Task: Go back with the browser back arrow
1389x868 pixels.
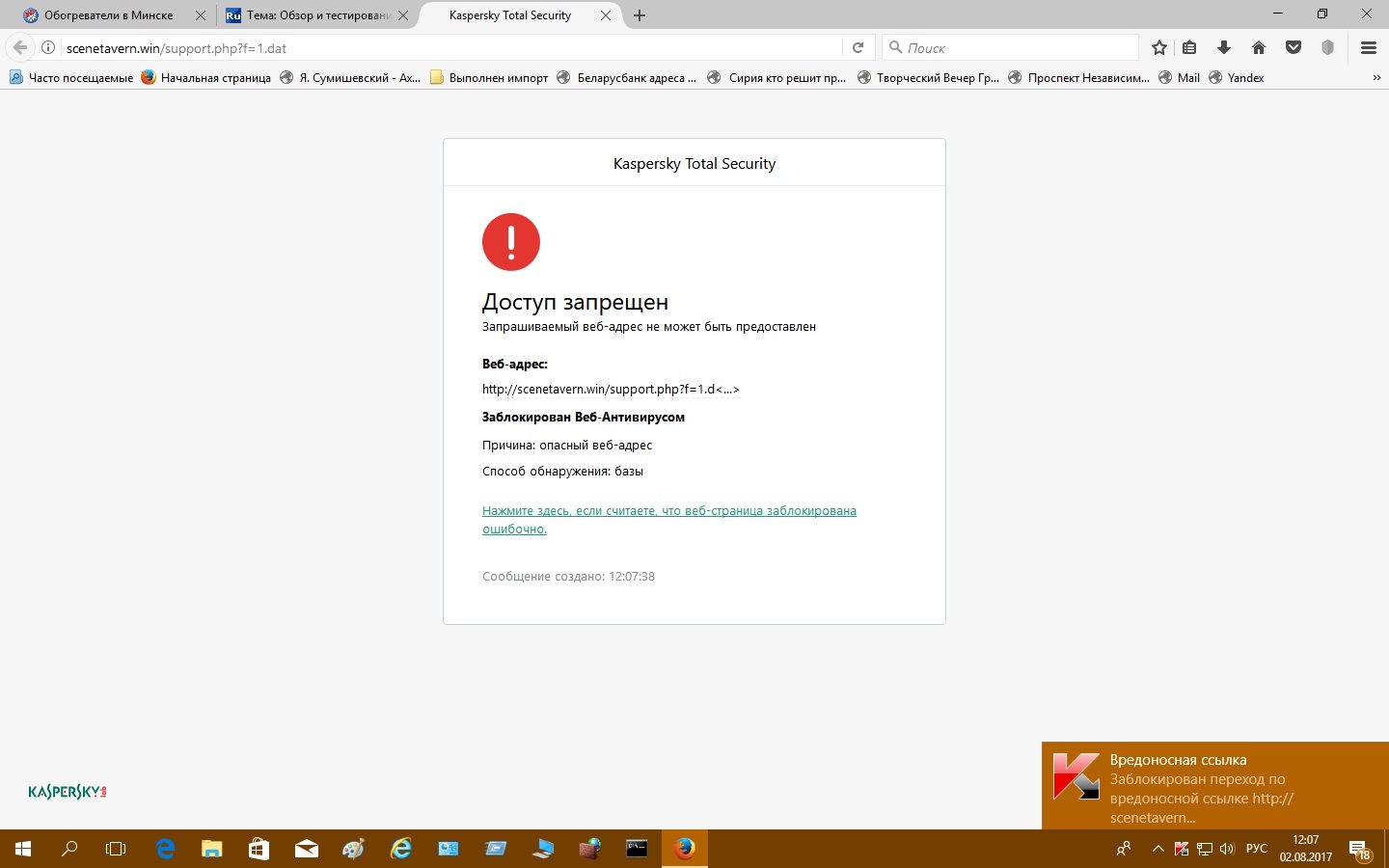Action: pyautogui.click(x=19, y=47)
